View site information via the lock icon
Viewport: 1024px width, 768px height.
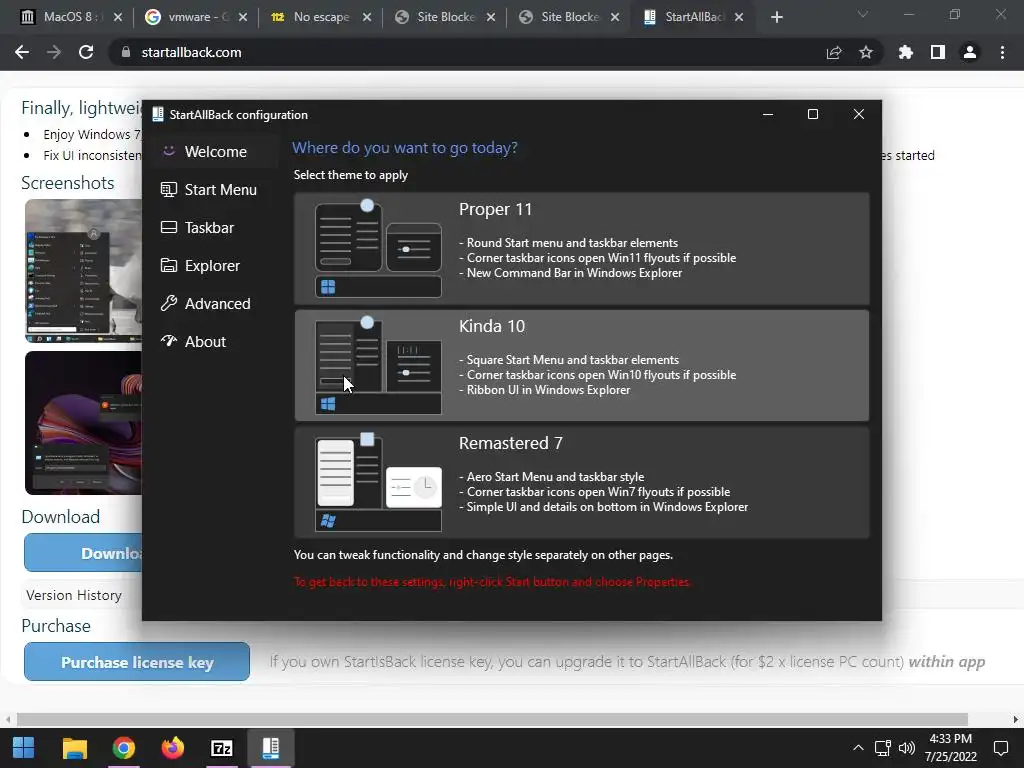click(x=126, y=52)
